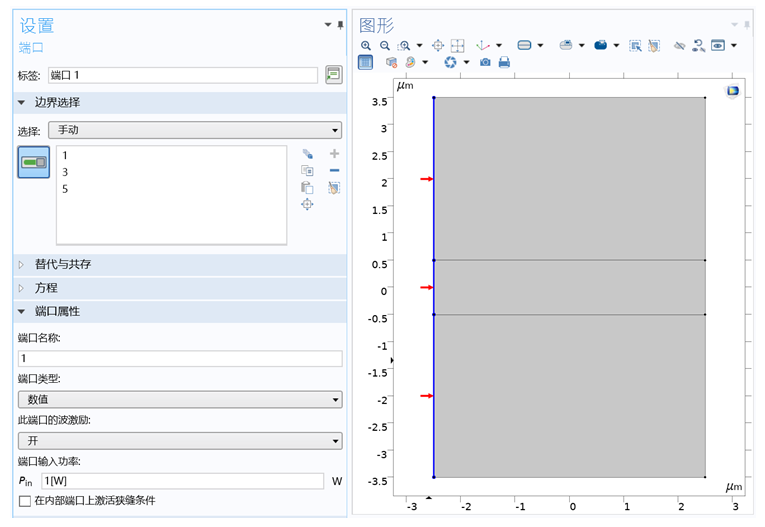This screenshot has width=765, height=527.
Task: Open the 此端口的波激励 开 dropdown
Action: tap(180, 441)
